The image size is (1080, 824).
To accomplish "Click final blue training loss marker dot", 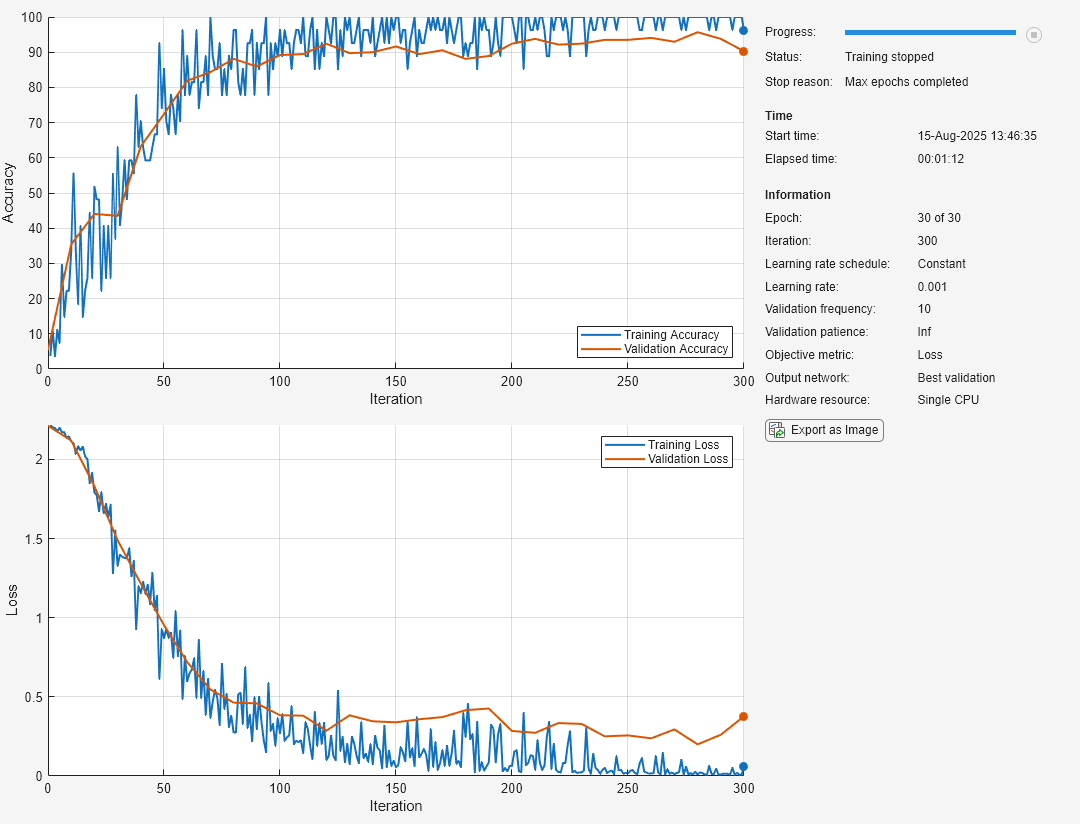I will (743, 766).
